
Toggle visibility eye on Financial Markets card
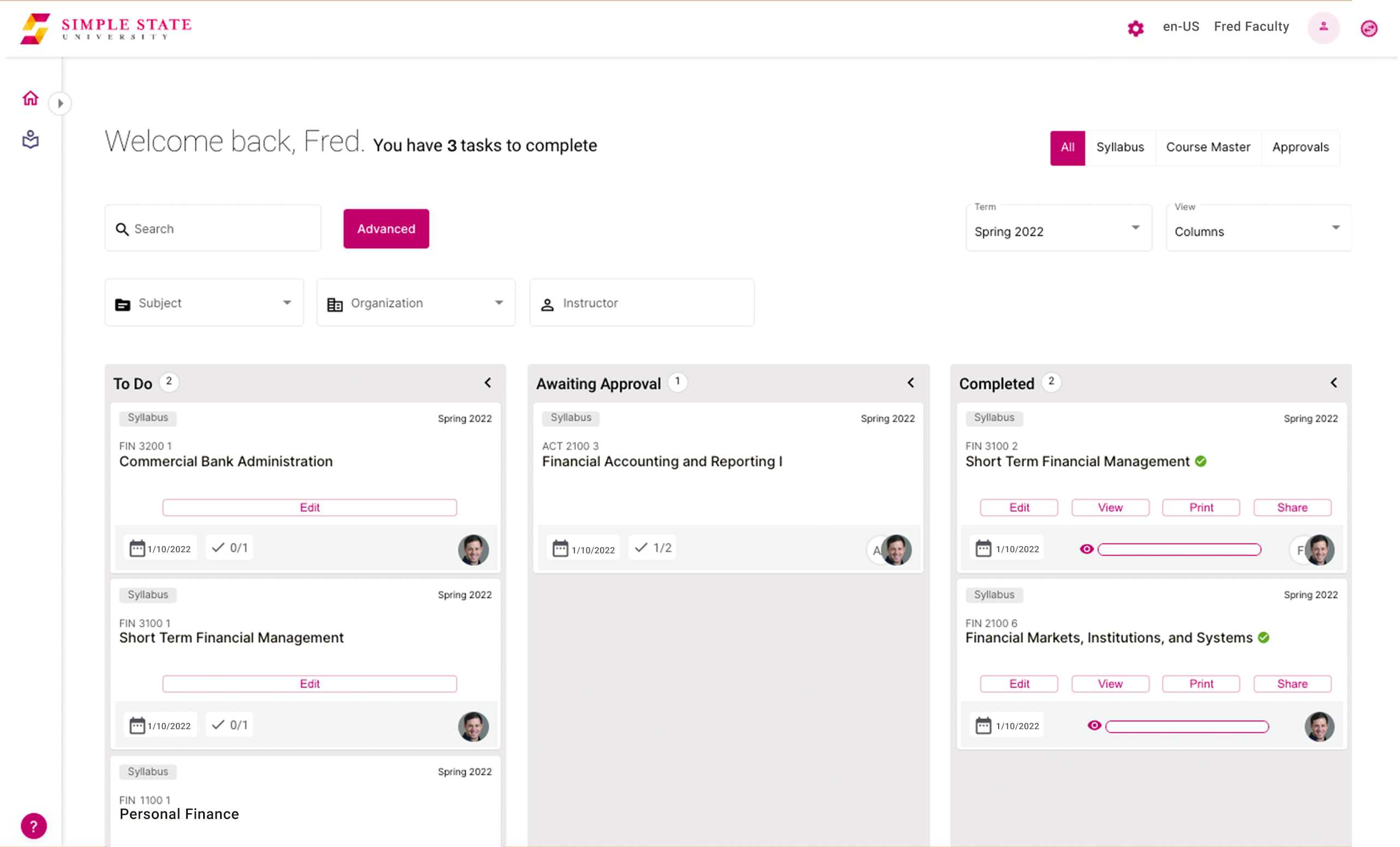1094,725
